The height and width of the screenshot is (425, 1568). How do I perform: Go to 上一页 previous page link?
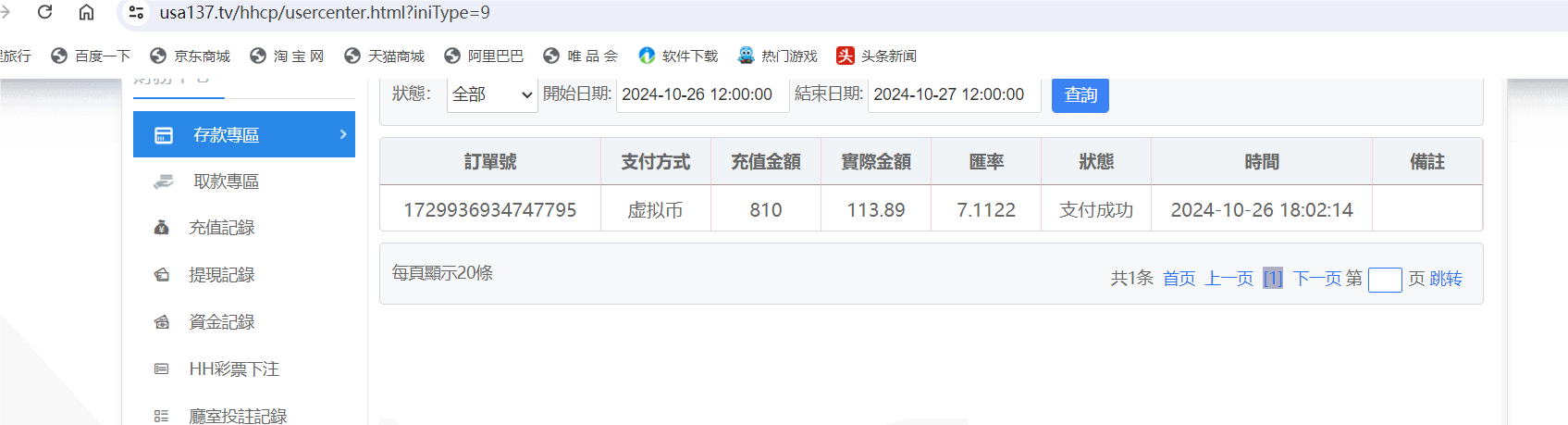point(1229,279)
